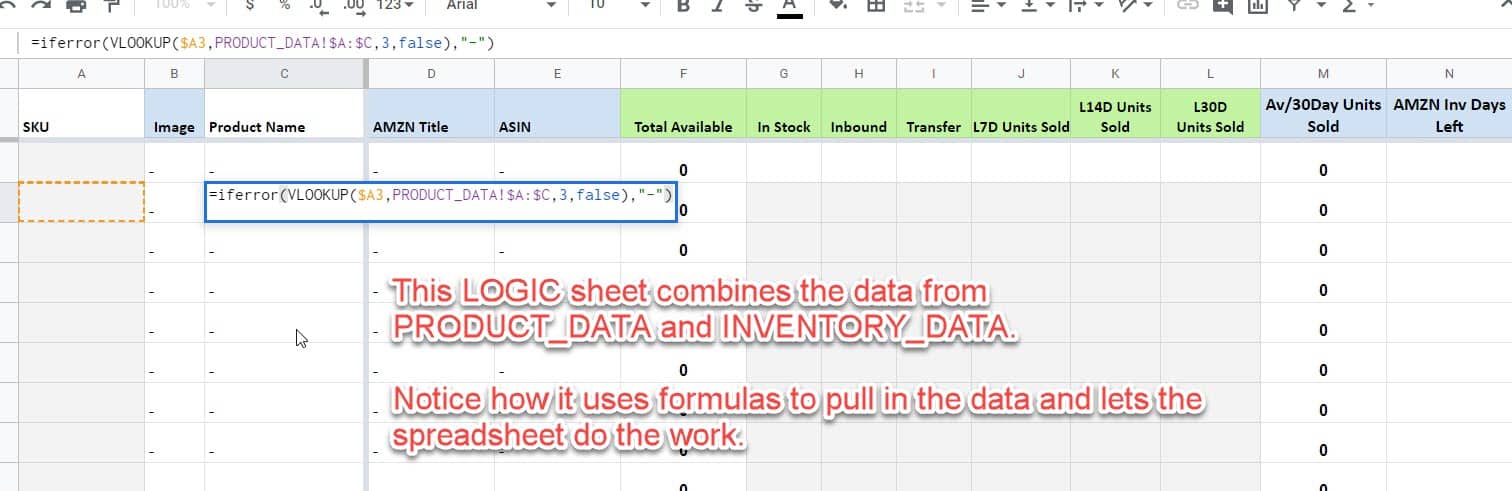Open the text color picker

point(789,6)
